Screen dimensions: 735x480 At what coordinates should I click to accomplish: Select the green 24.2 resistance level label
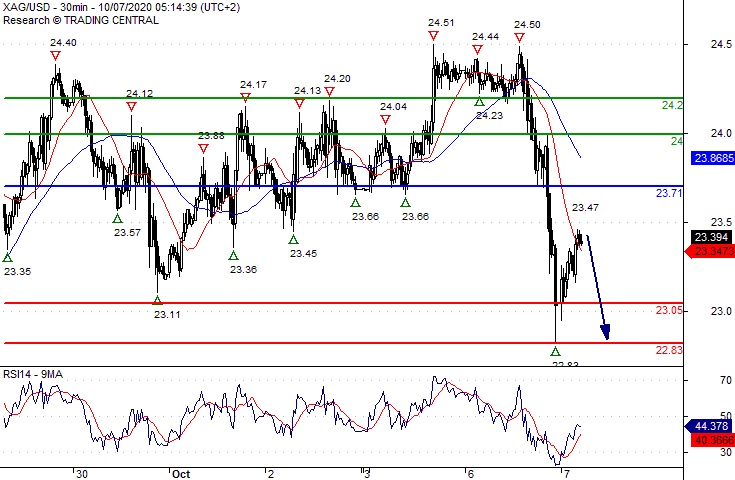pos(672,105)
